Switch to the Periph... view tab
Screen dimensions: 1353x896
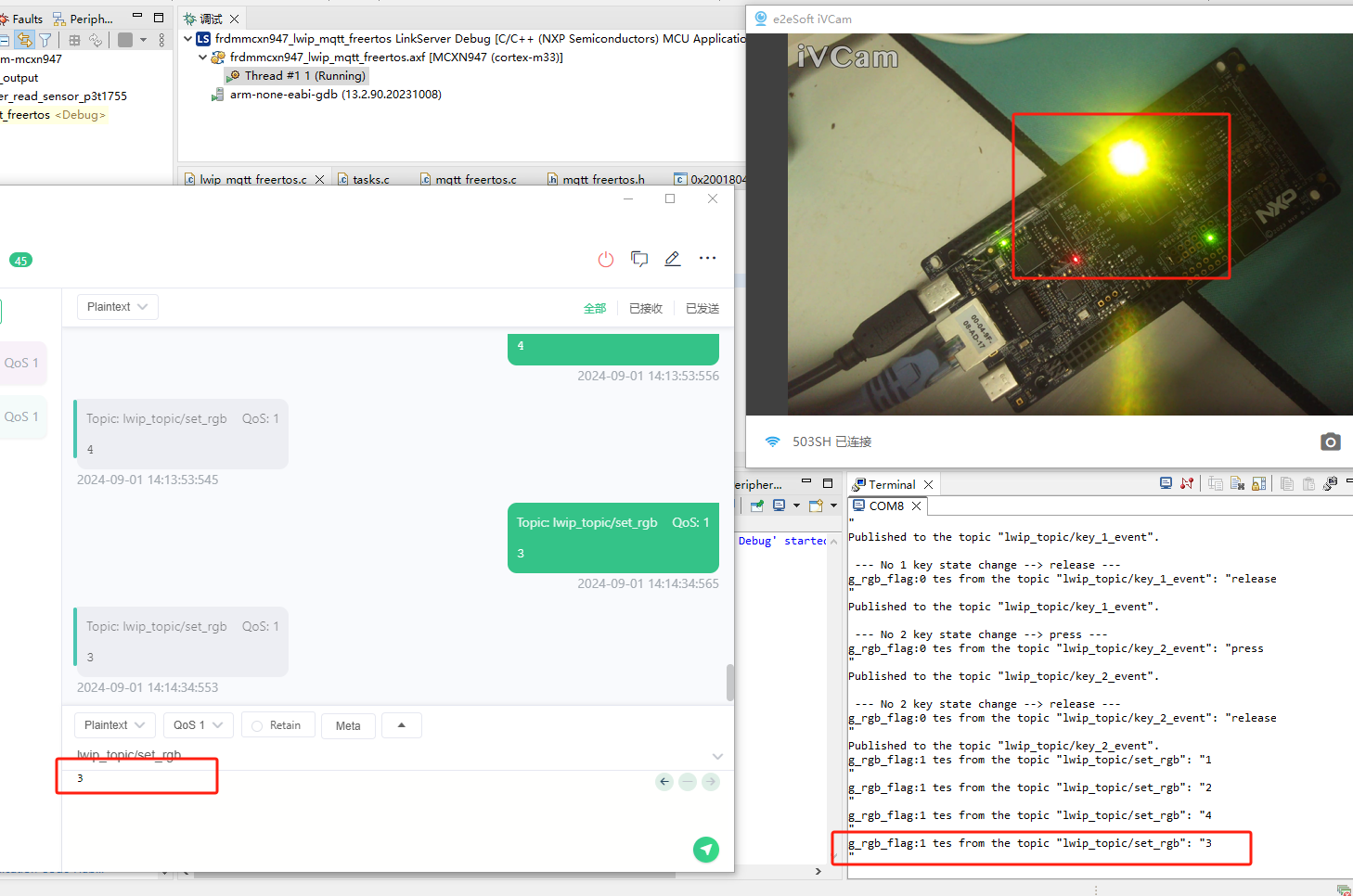point(84,19)
